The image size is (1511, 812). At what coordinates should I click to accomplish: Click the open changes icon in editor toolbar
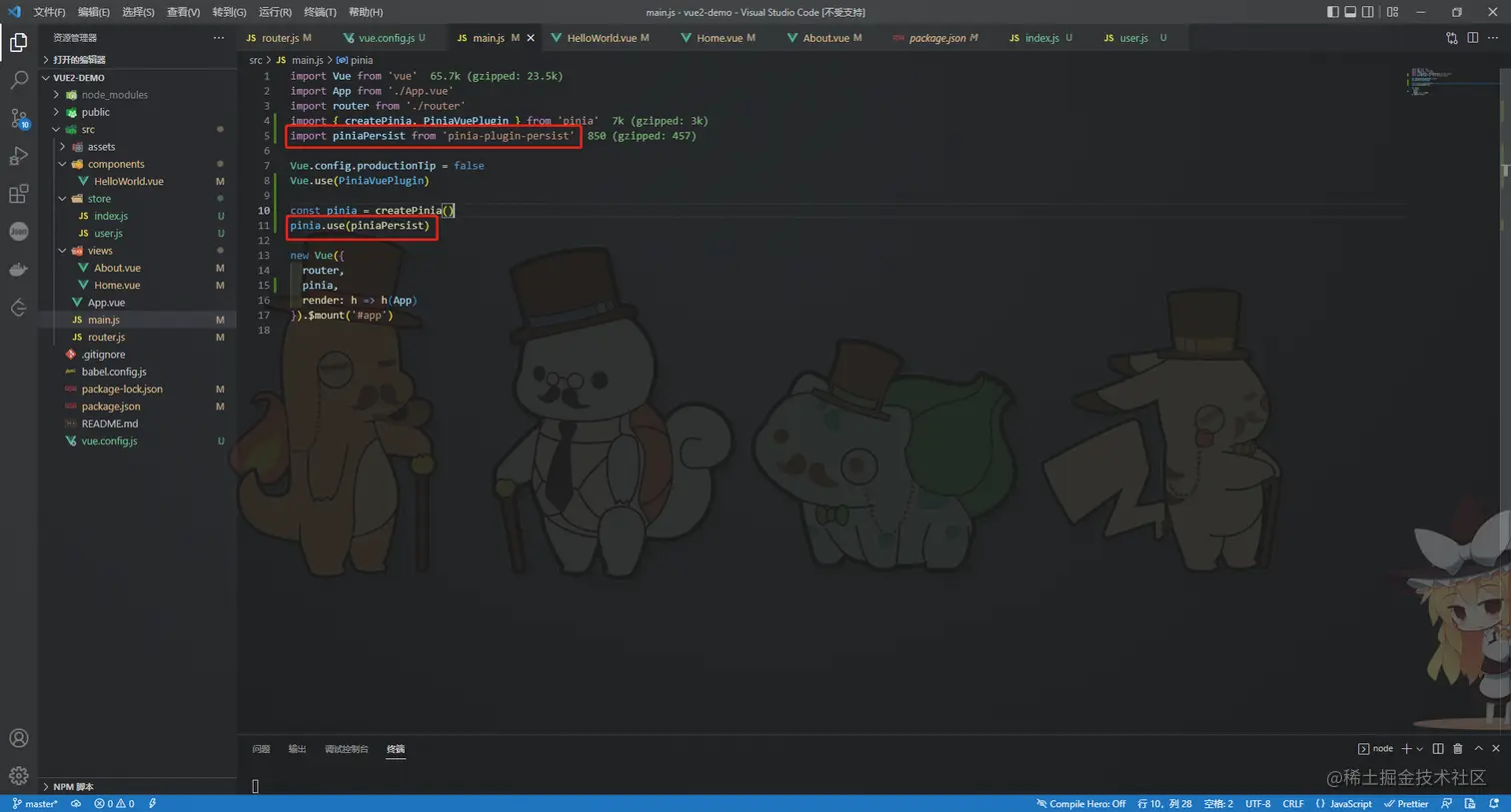1452,38
